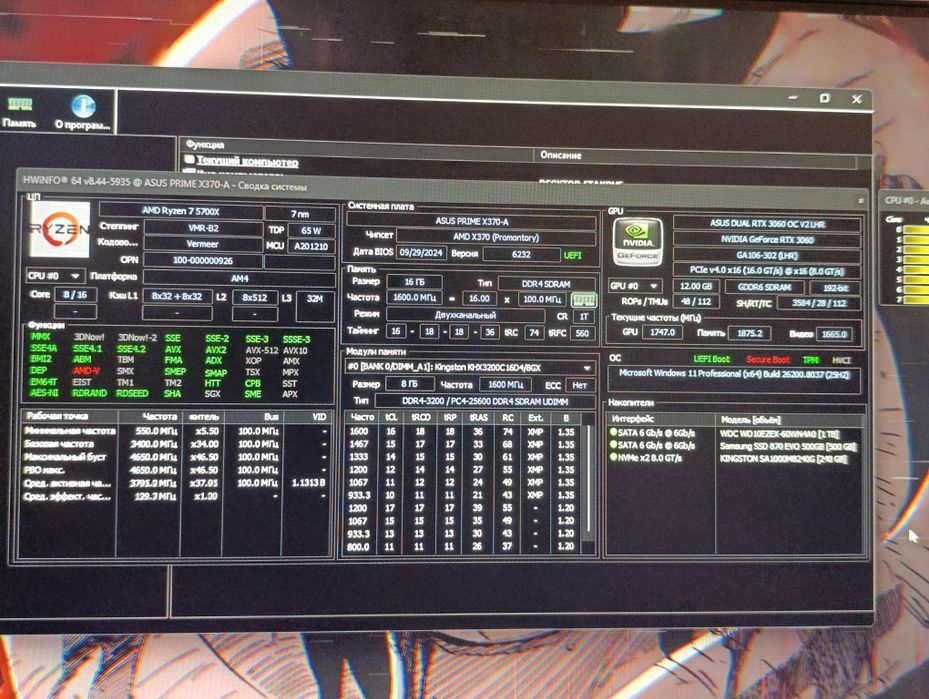Click the DDR4-3200 / PC4-25600 module type field
The width and height of the screenshot is (929, 699).
(x=485, y=401)
